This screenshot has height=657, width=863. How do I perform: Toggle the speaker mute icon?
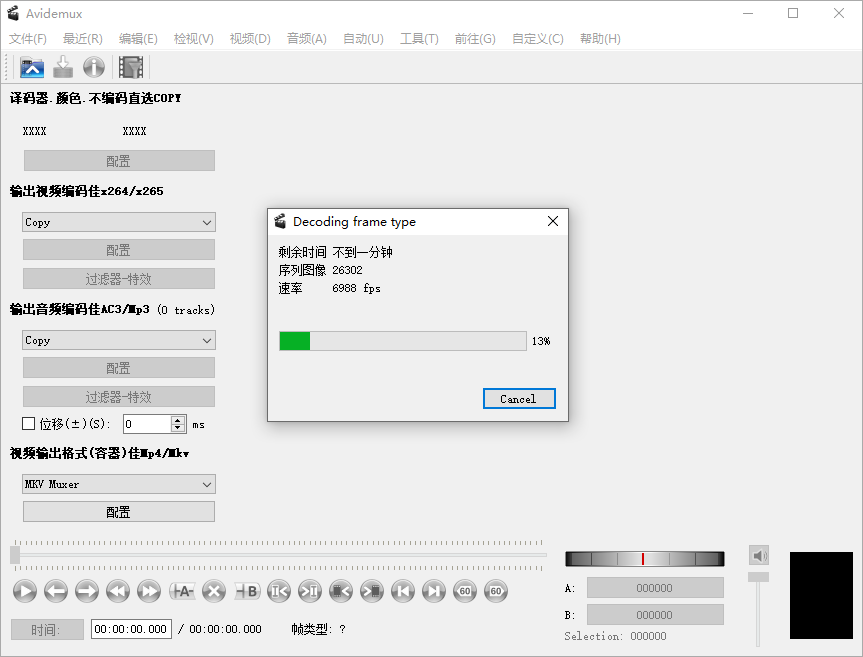point(759,555)
